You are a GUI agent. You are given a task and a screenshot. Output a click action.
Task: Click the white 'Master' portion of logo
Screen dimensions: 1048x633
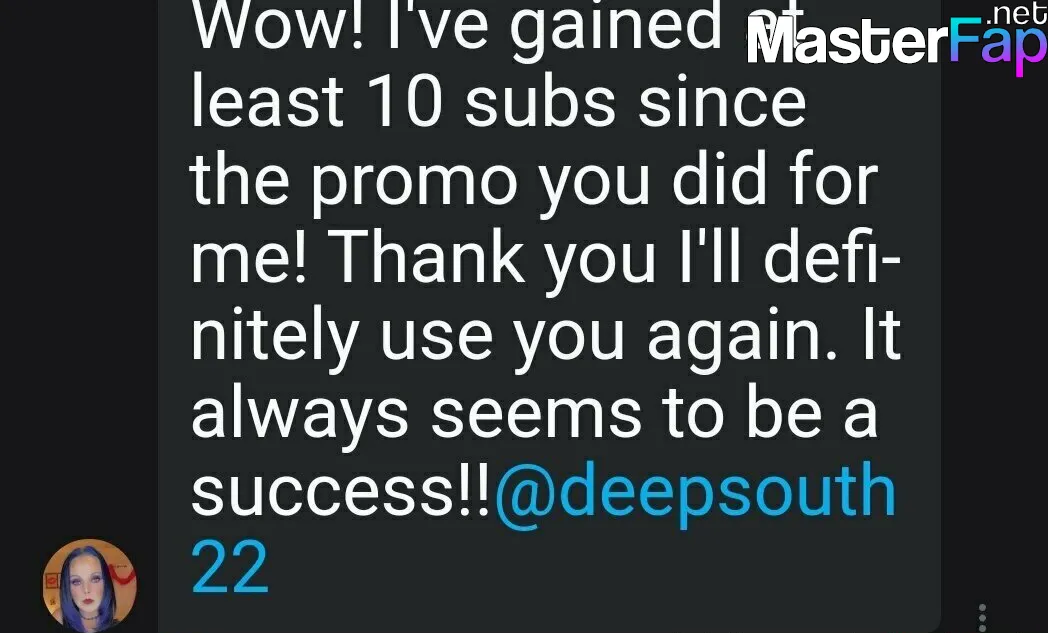pyautogui.click(x=847, y=41)
